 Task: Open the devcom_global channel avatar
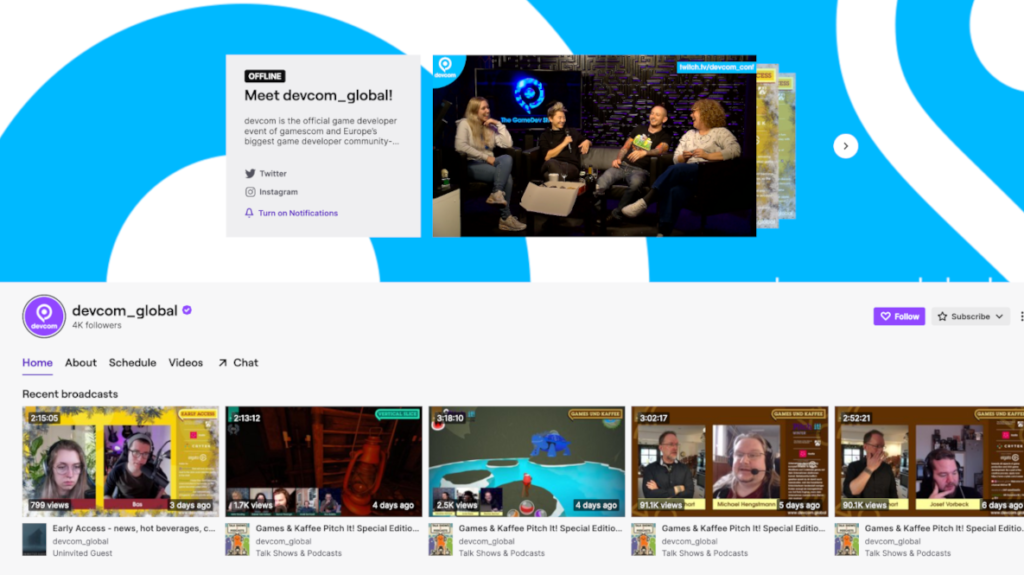click(x=44, y=316)
